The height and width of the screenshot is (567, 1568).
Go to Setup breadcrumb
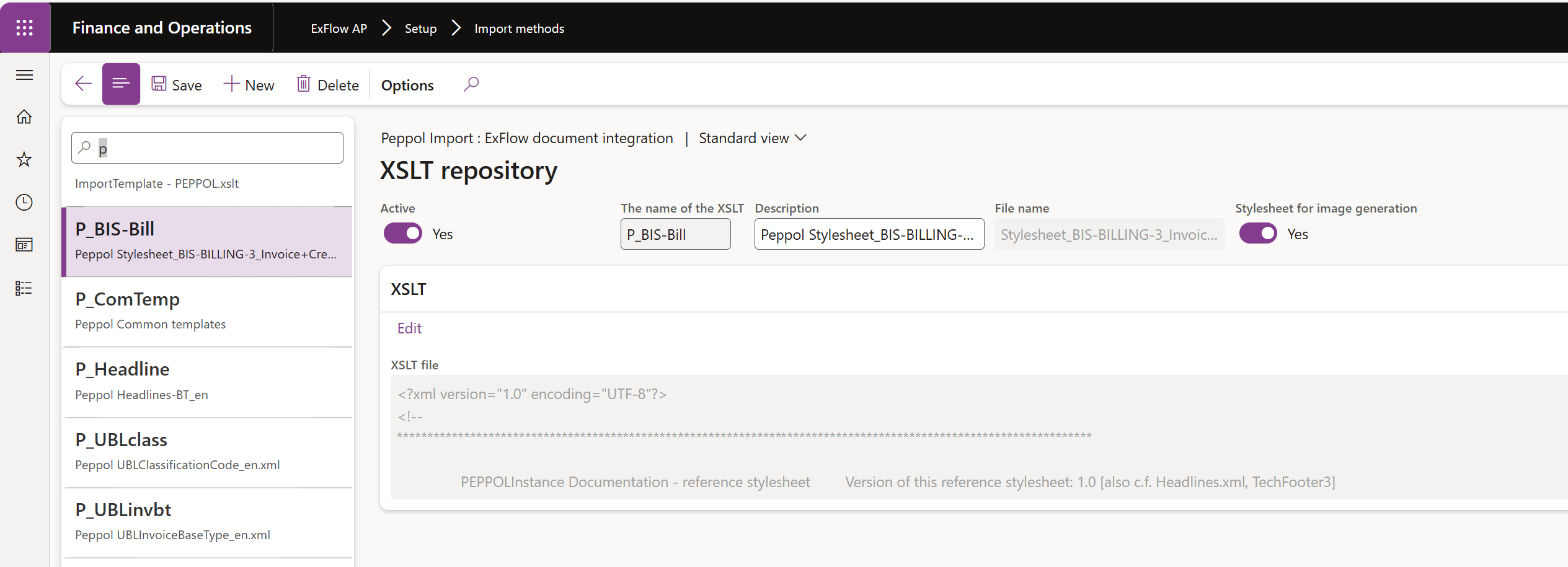[421, 29]
